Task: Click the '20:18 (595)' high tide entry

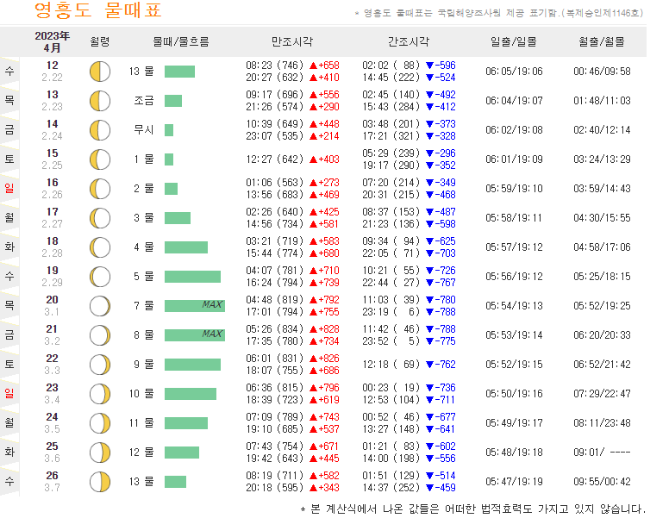Action: click(275, 488)
